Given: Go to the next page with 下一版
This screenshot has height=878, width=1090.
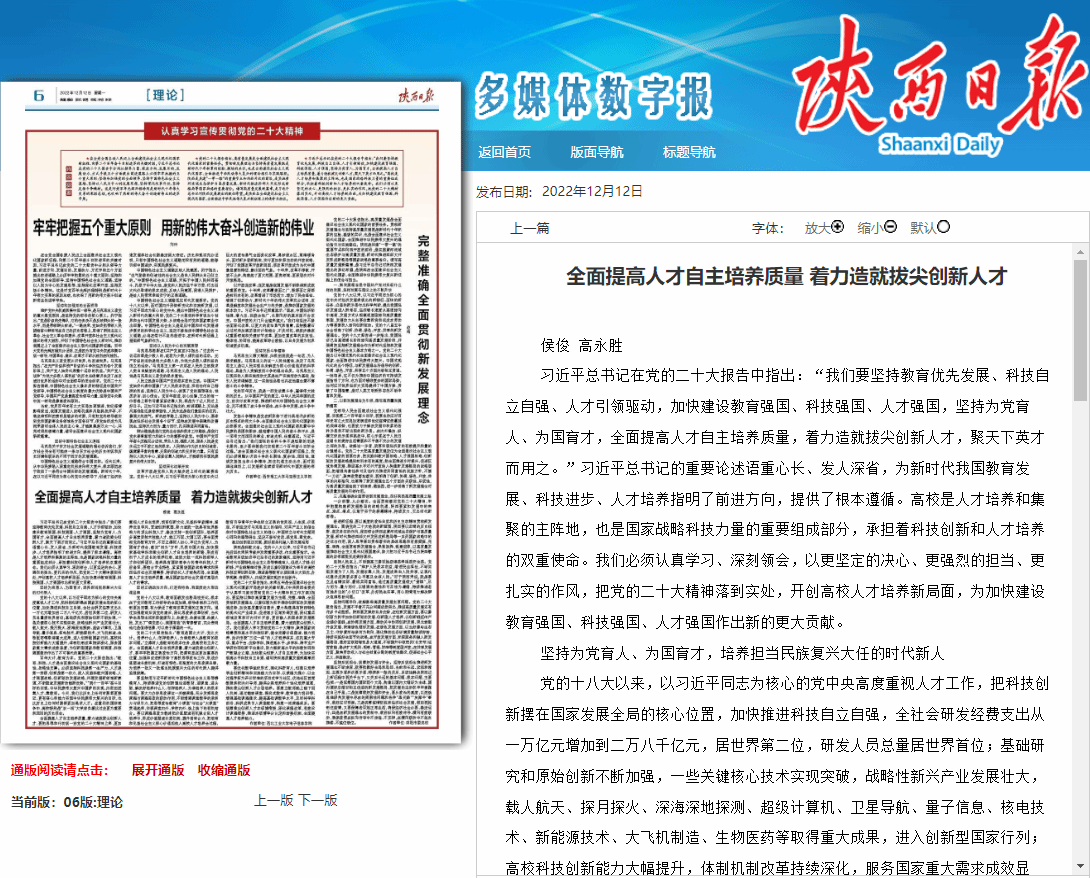Looking at the screenshot, I should pyautogui.click(x=318, y=800).
